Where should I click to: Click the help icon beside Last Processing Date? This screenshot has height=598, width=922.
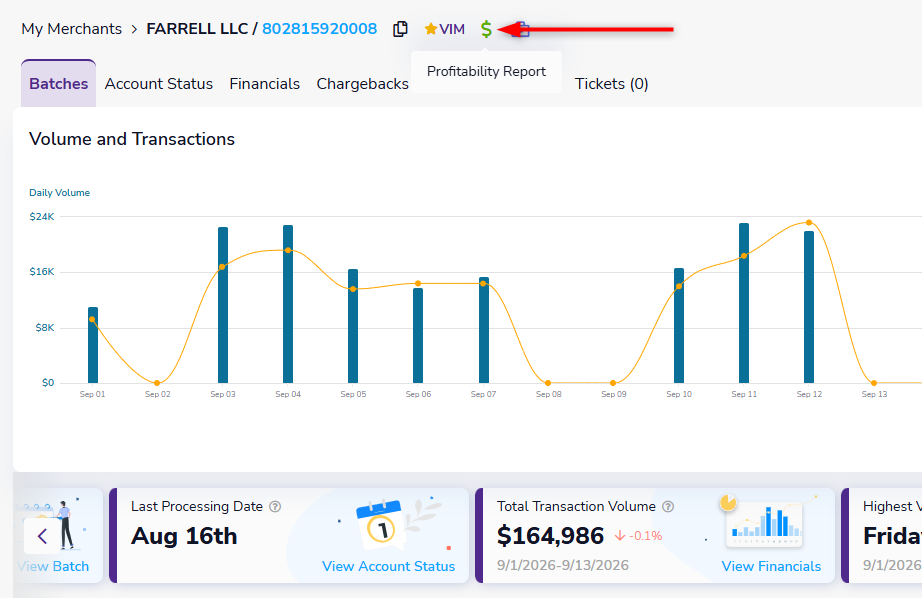coord(275,506)
